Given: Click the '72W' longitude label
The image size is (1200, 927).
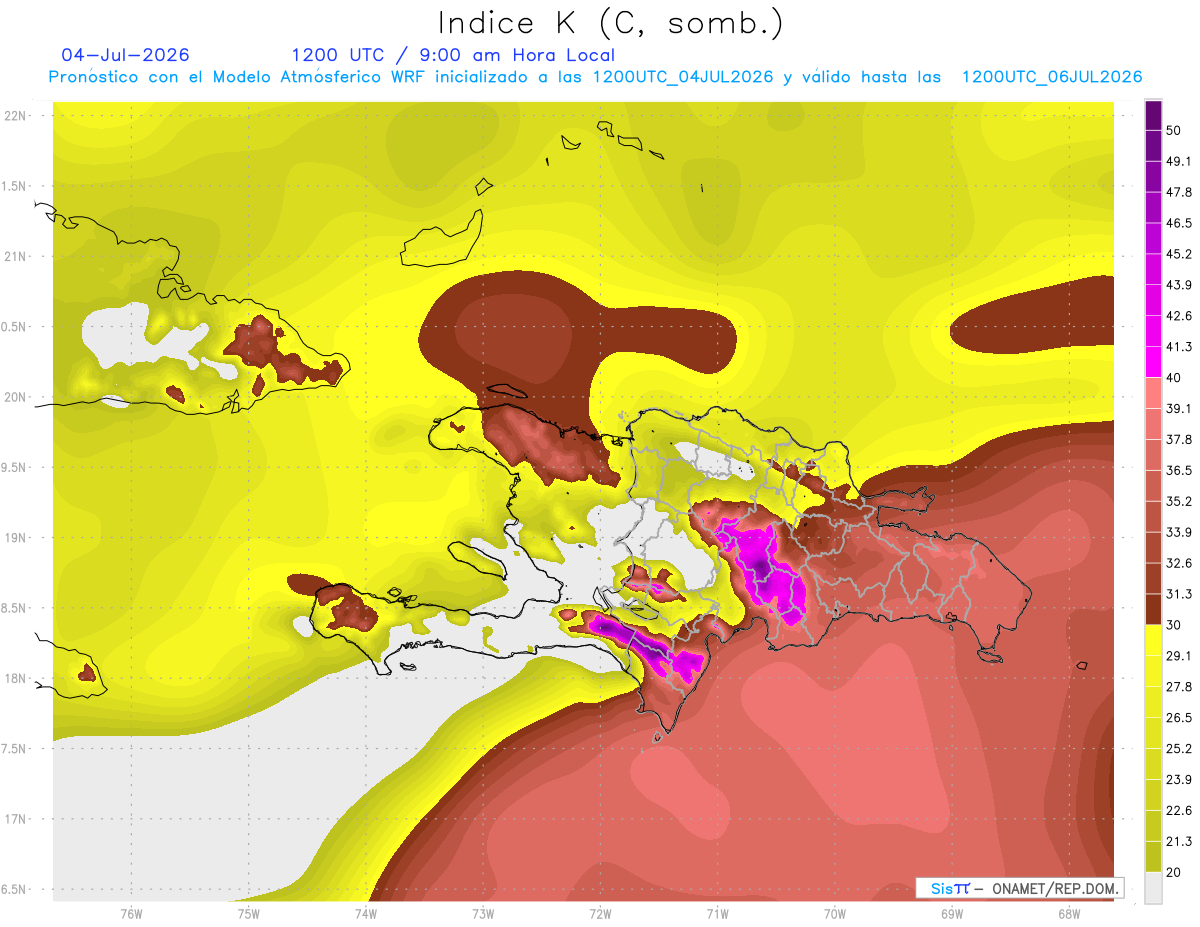Looking at the screenshot, I should click(600, 913).
